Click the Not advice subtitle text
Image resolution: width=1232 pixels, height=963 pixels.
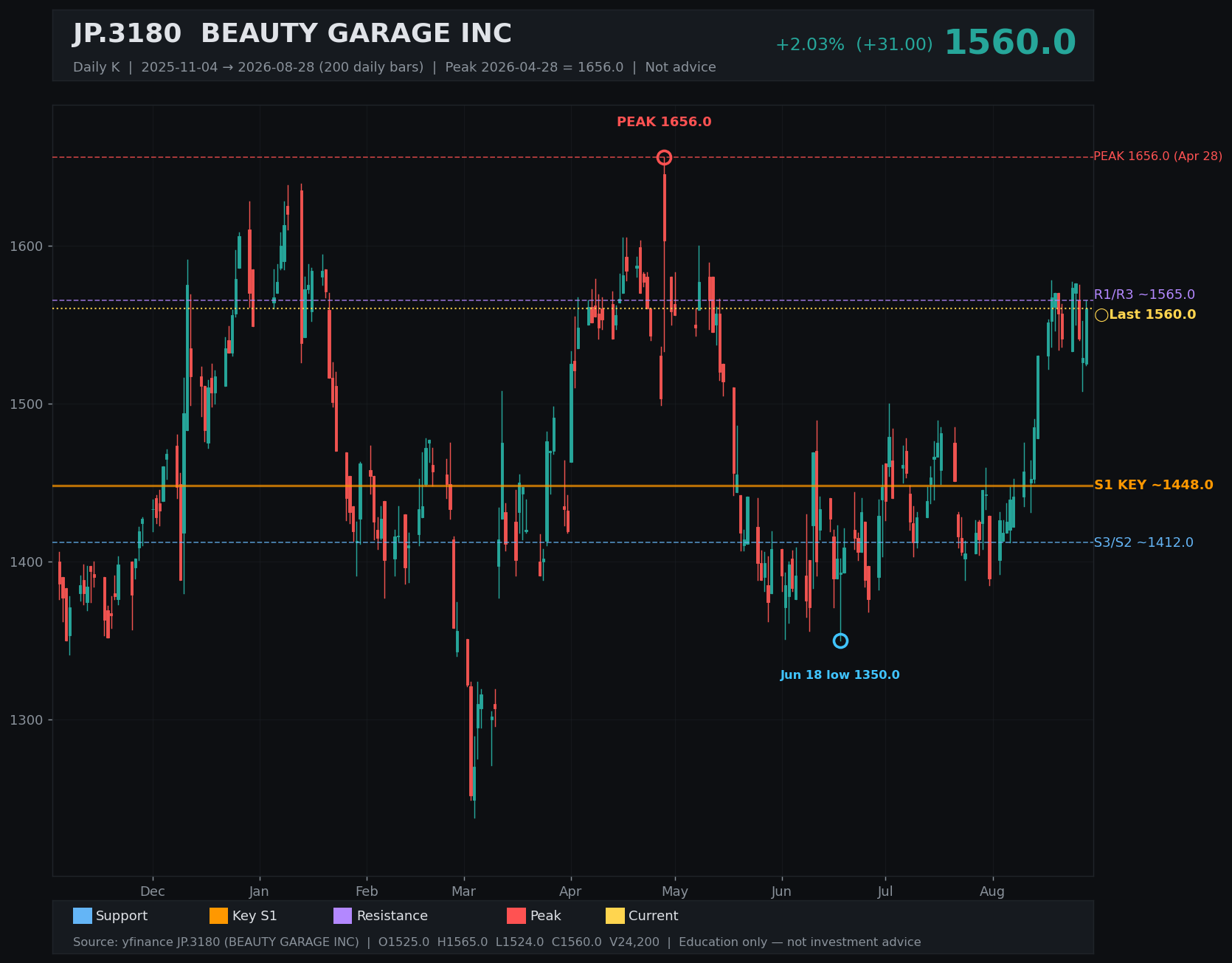pyautogui.click(x=680, y=67)
